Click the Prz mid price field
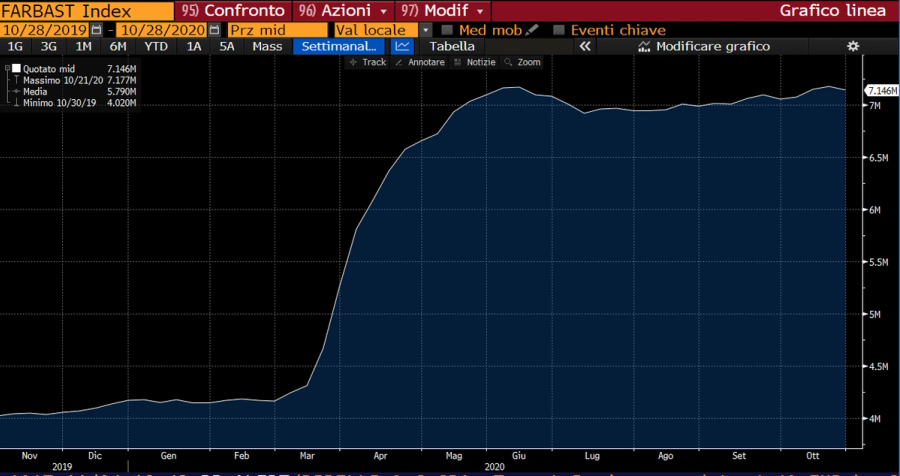This screenshot has width=900, height=476. [x=277, y=30]
